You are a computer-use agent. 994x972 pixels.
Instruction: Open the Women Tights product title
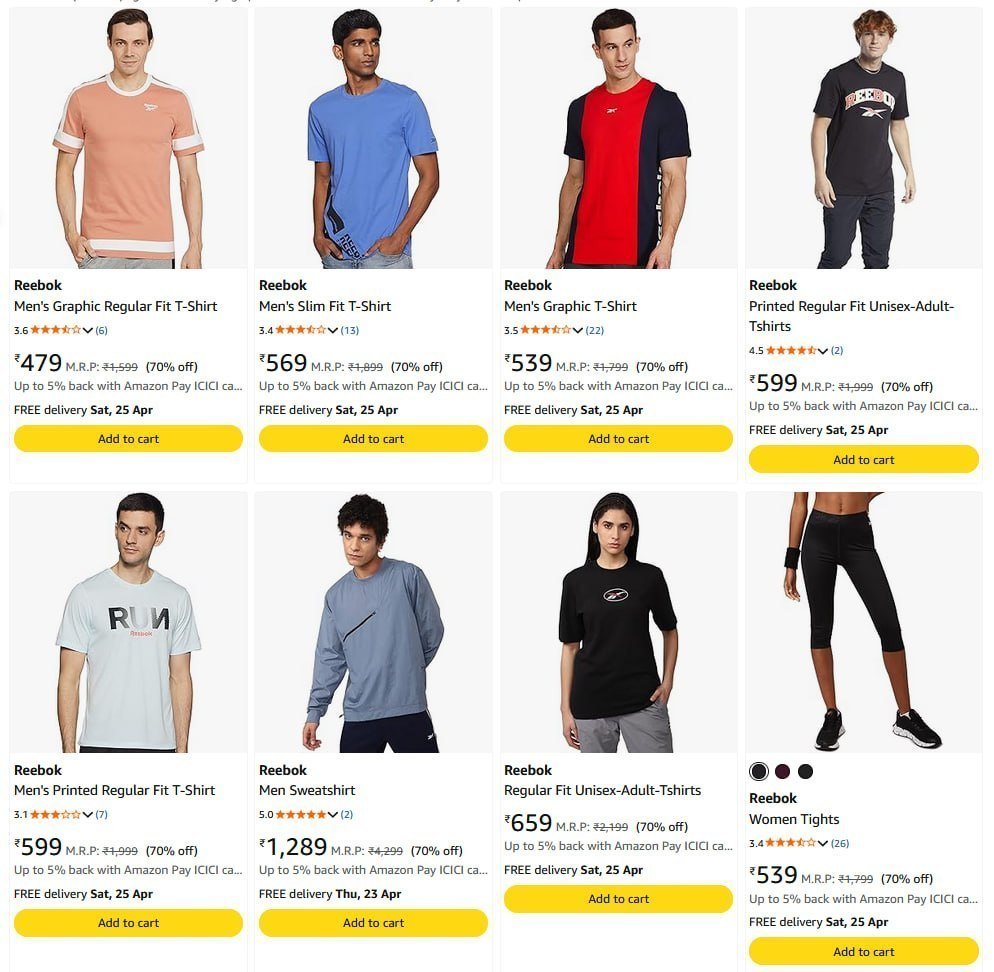click(794, 819)
